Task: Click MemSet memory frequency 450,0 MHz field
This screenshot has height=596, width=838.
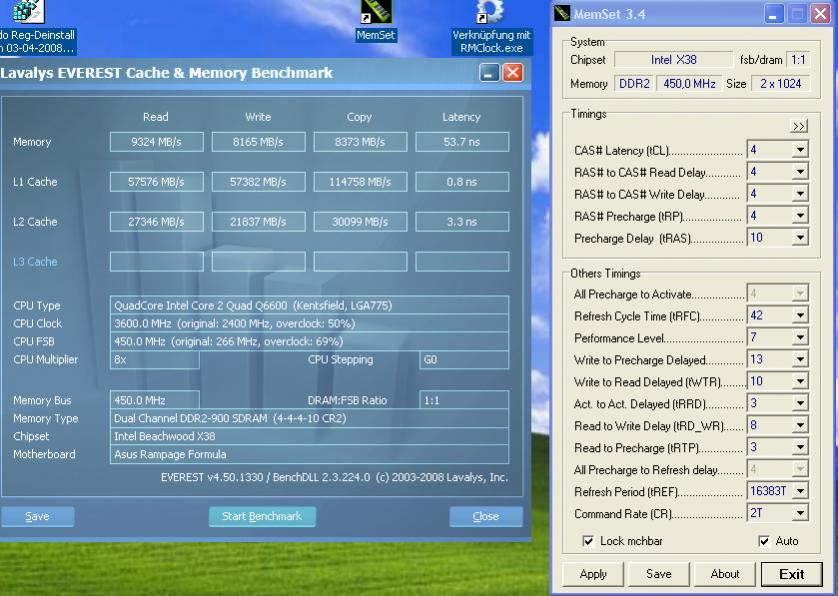Action: click(689, 84)
